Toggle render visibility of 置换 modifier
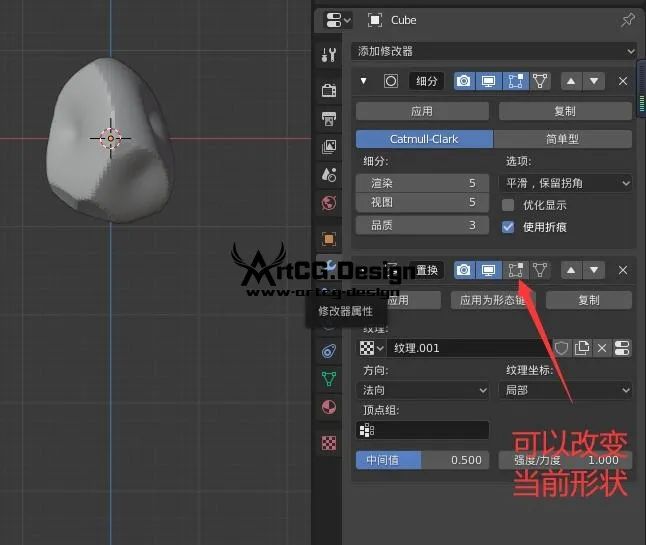 tap(464, 270)
